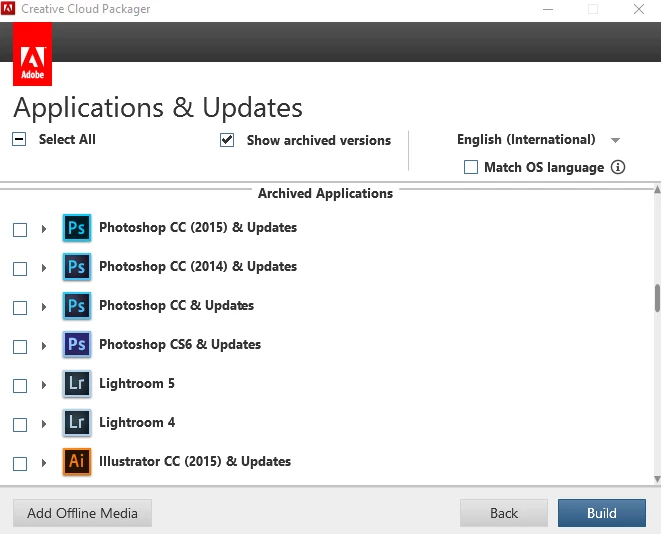Select the Lightroom 5 label
This screenshot has height=534, width=661.
pos(137,384)
